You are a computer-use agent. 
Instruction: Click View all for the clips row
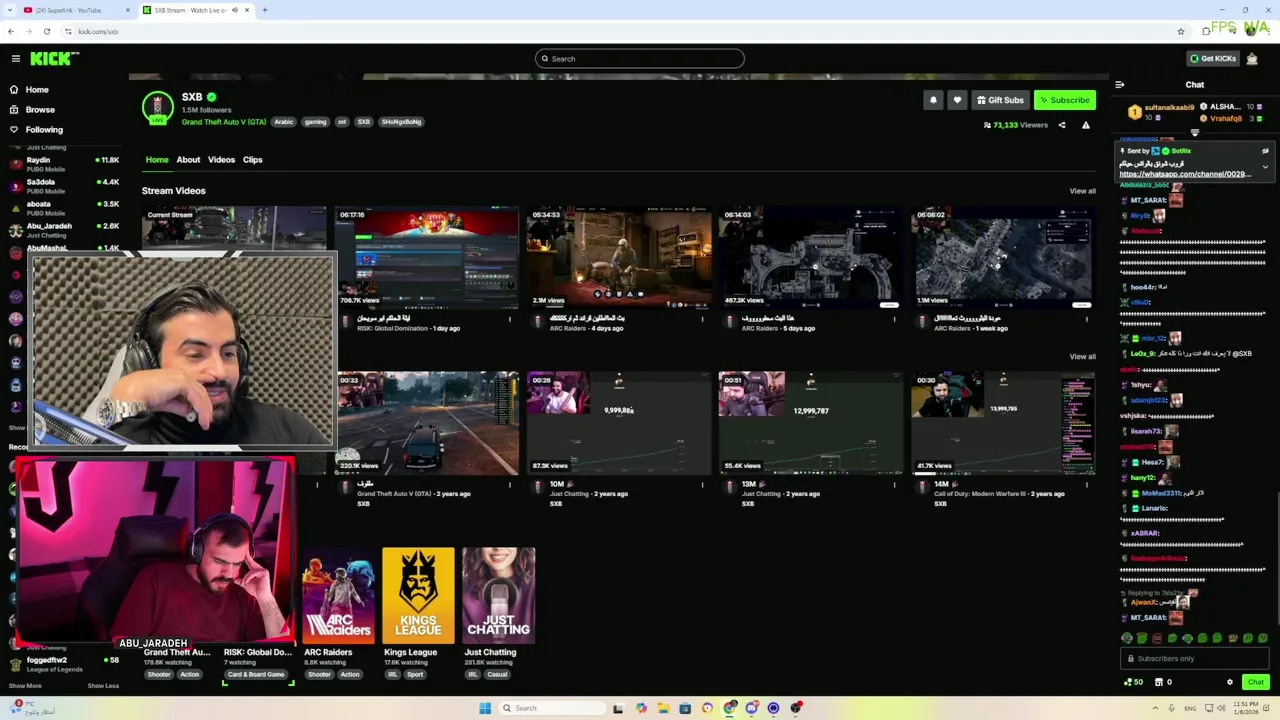(1082, 357)
